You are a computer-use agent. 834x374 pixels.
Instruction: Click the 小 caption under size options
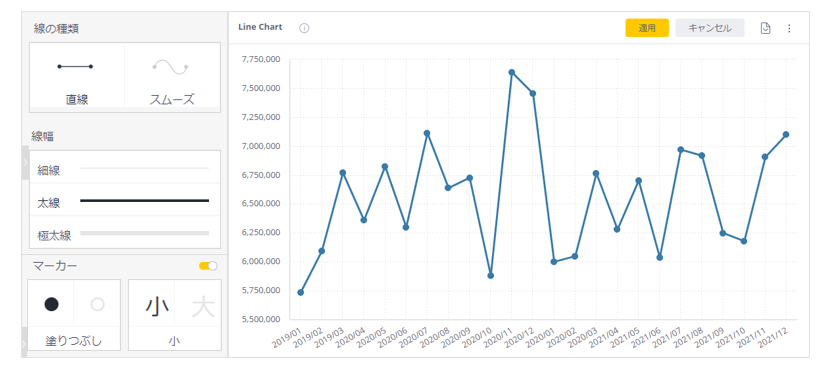[174, 341]
